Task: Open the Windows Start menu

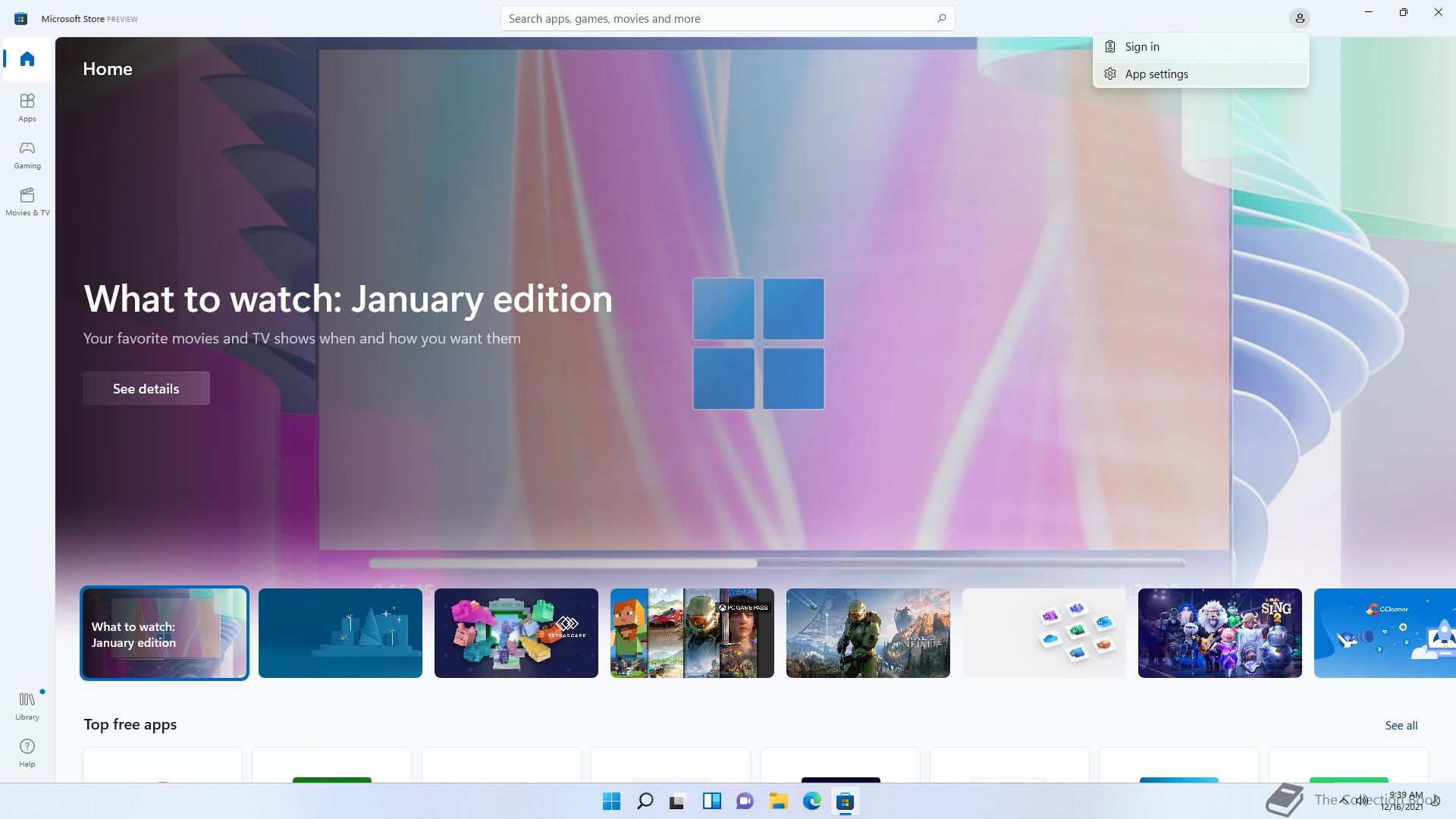Action: (611, 802)
